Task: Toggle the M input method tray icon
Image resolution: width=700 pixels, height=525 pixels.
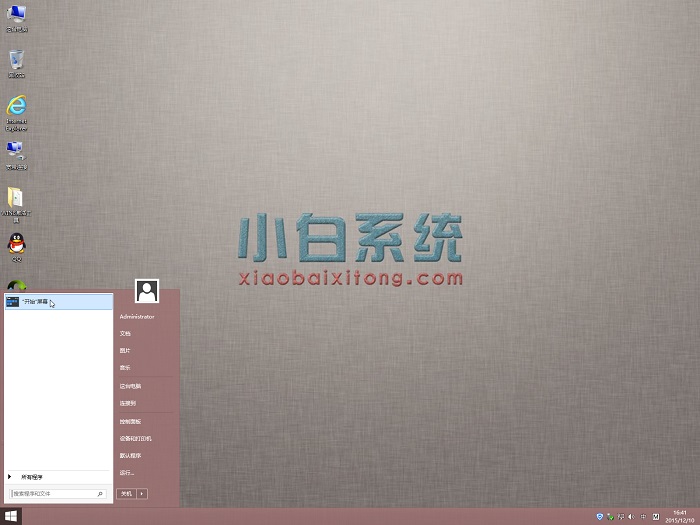Action: click(x=655, y=516)
